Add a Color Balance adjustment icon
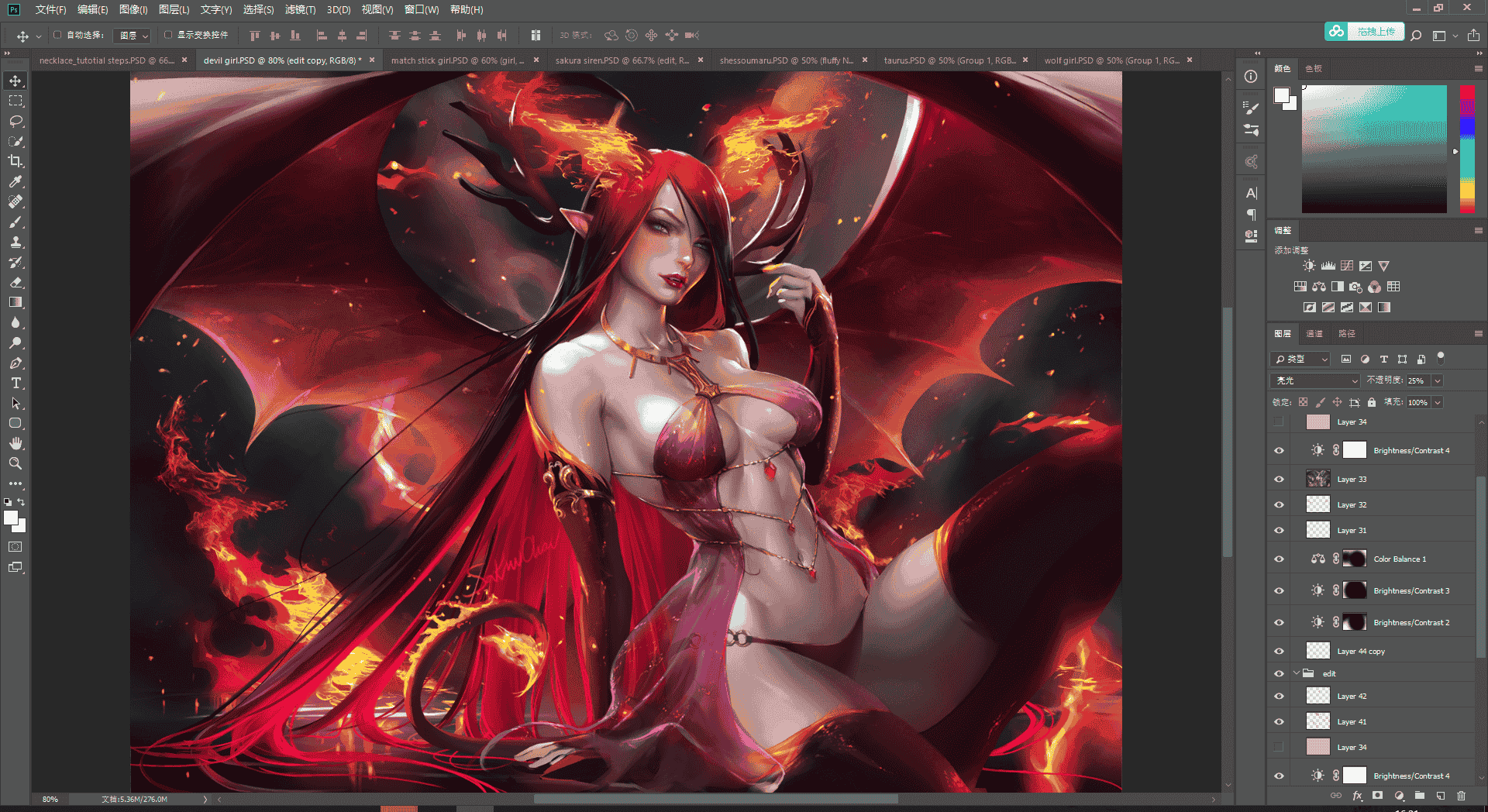This screenshot has width=1488, height=812. tap(1319, 287)
